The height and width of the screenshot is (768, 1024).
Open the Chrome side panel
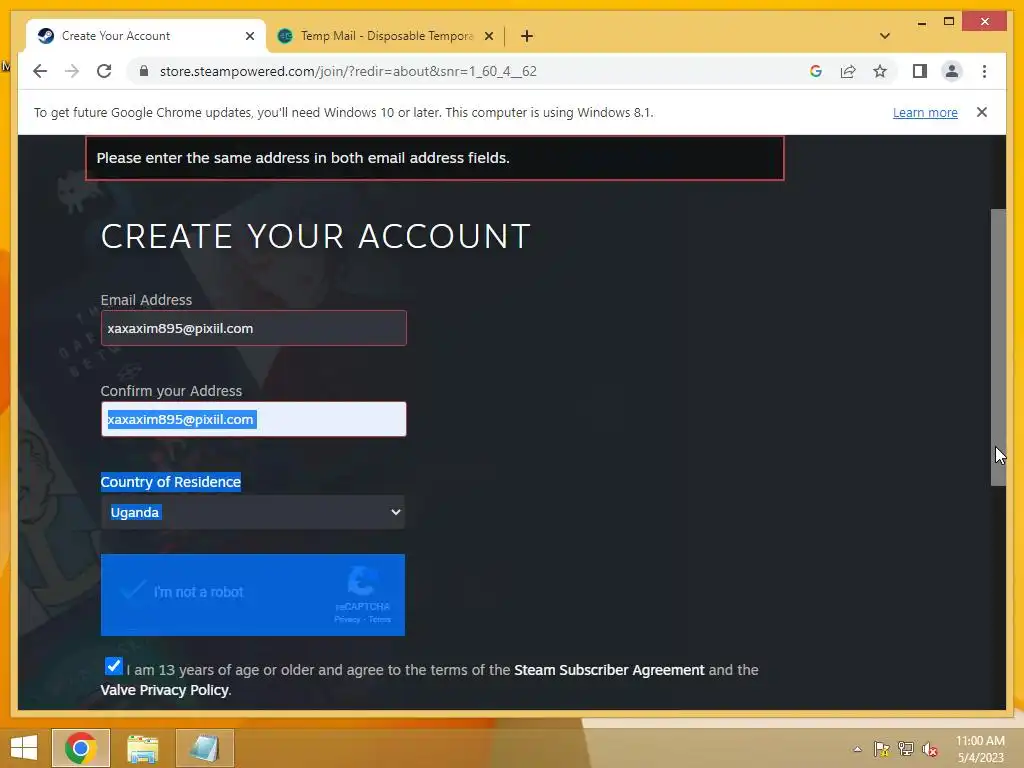[x=920, y=71]
